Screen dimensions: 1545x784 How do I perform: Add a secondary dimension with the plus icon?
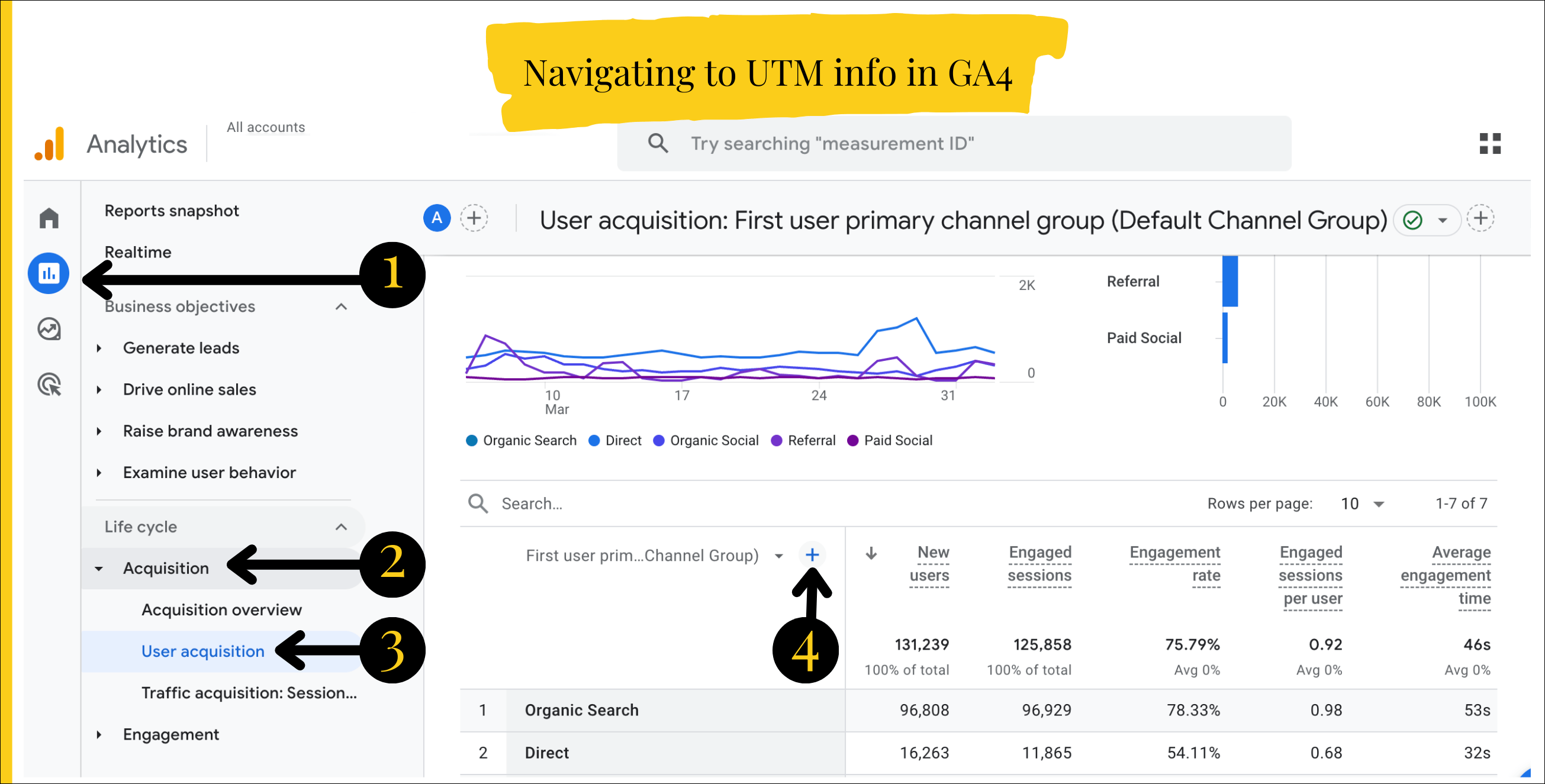813,555
